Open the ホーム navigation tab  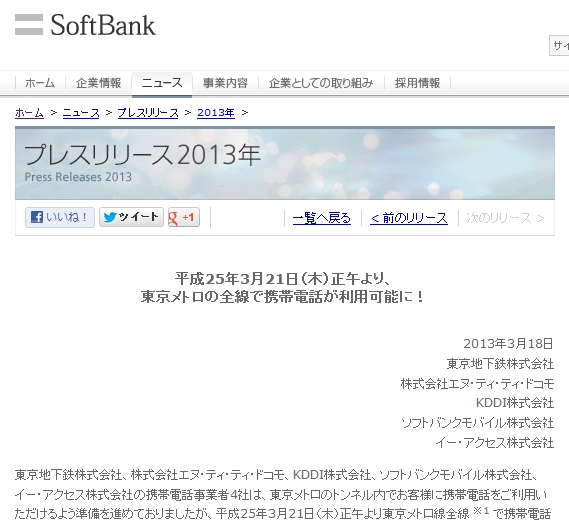pos(40,83)
